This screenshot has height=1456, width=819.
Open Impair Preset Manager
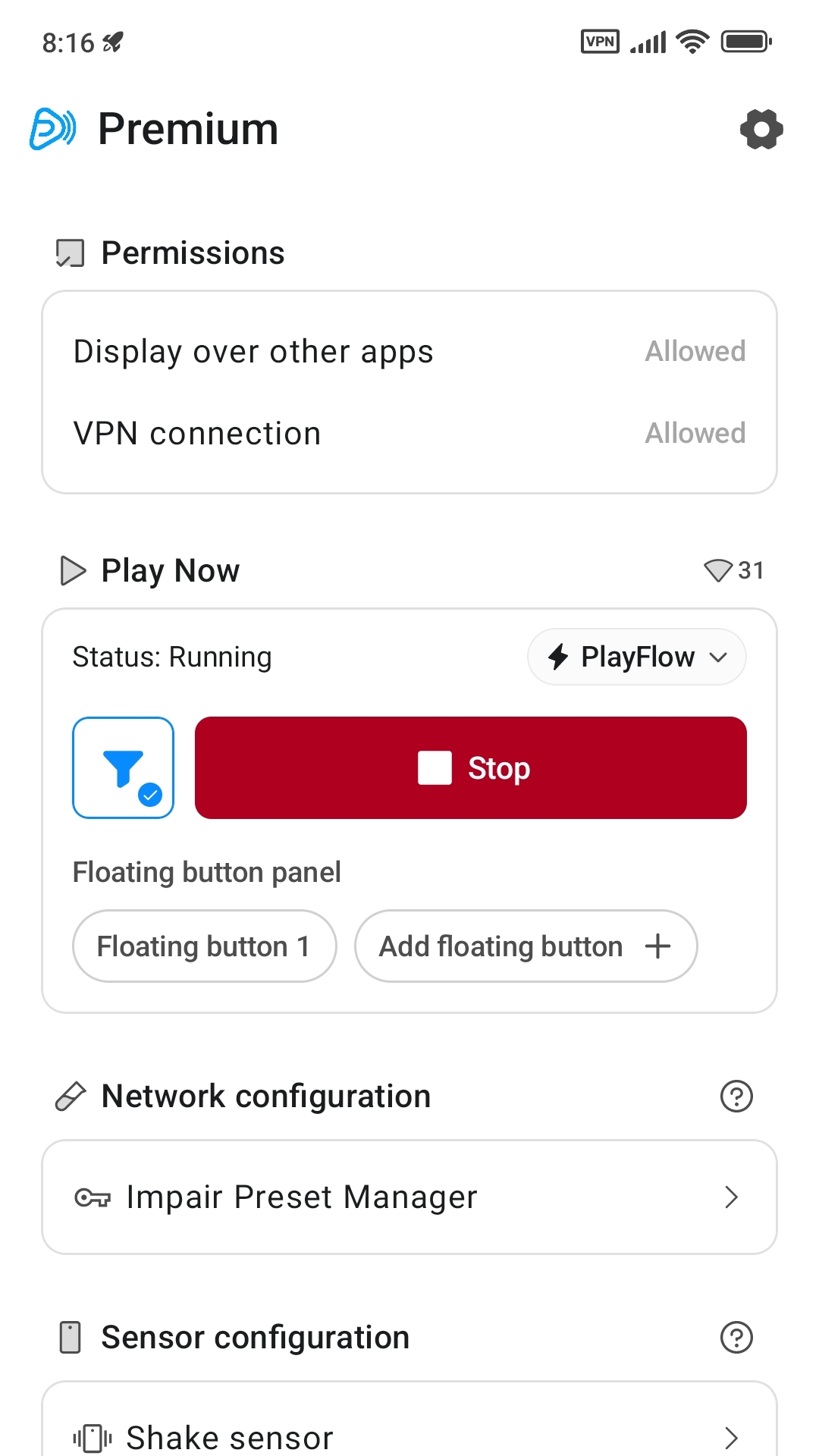409,1197
